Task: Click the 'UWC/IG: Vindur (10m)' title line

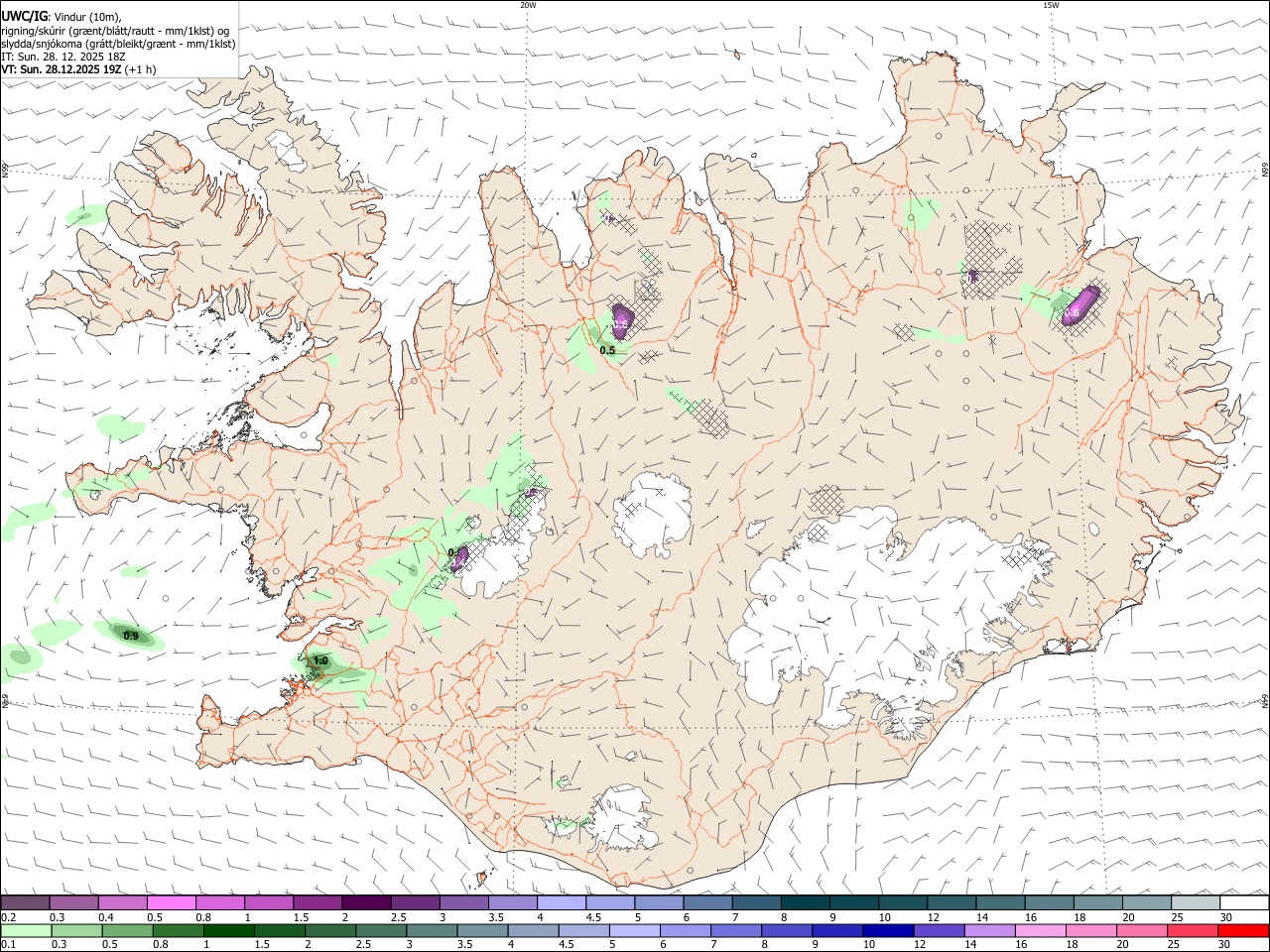Action: tap(62, 17)
